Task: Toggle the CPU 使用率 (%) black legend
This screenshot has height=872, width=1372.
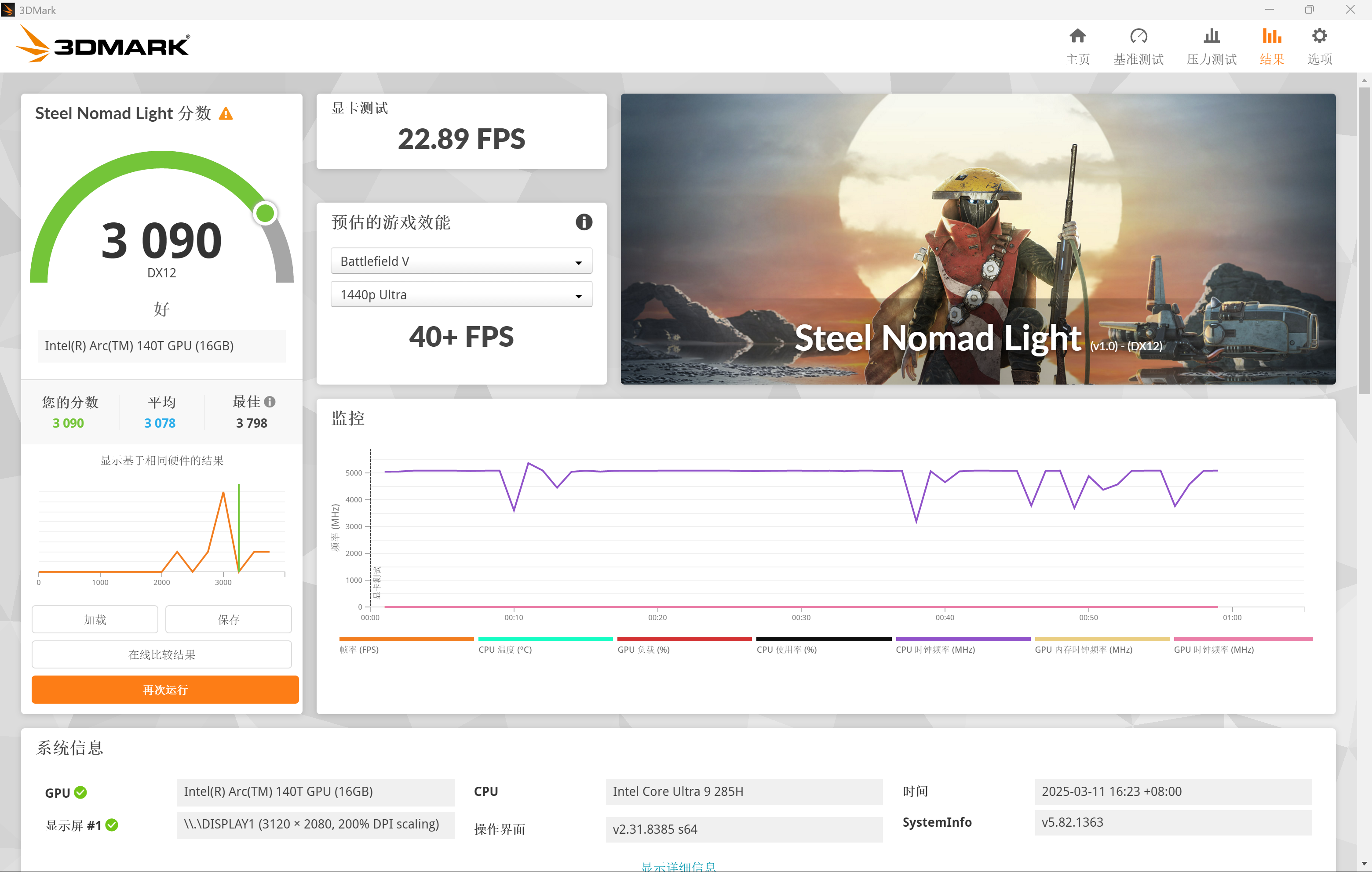Action: click(x=823, y=645)
